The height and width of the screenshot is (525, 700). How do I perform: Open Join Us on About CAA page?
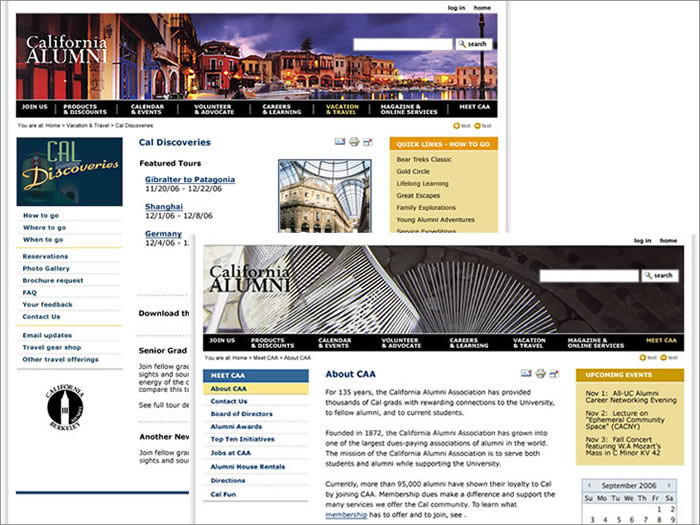point(222,341)
